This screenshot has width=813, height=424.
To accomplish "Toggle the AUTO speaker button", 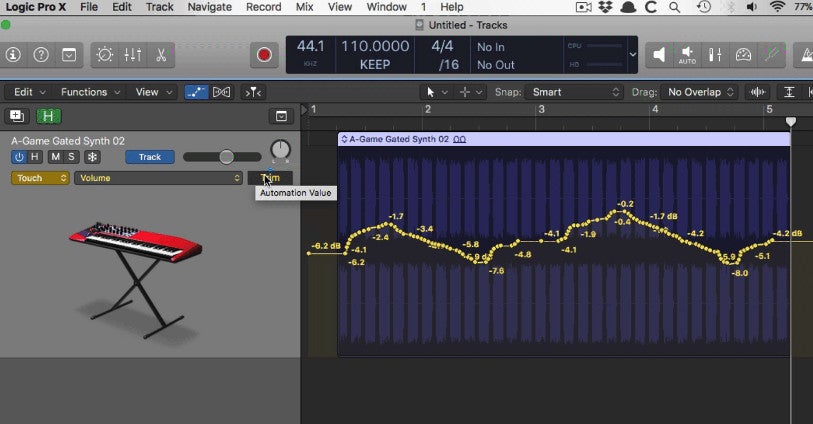I will [687, 54].
